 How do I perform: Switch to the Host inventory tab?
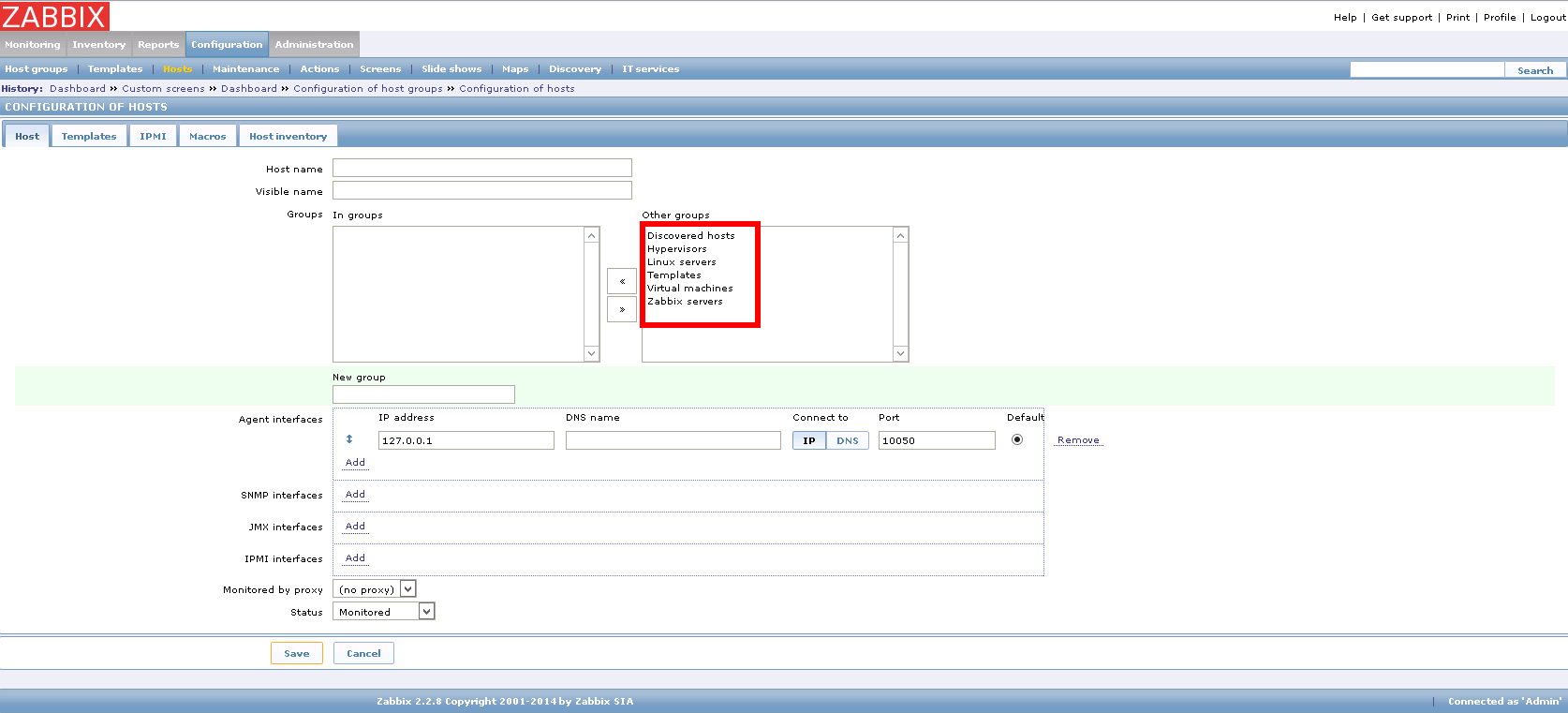click(x=288, y=136)
